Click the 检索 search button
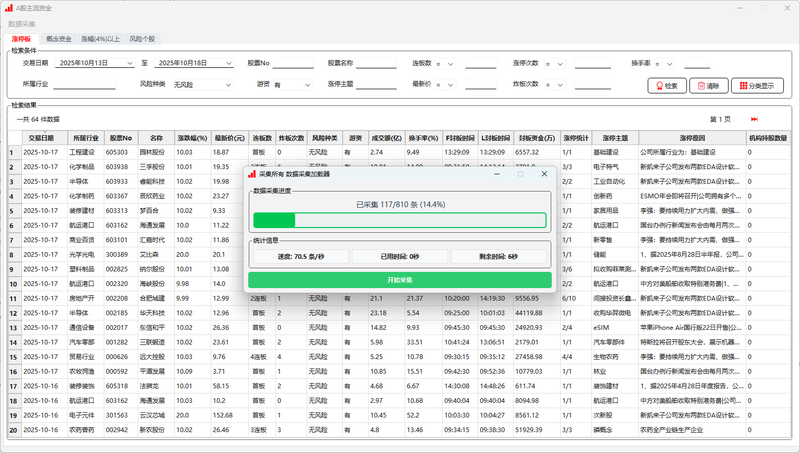The height and width of the screenshot is (453, 800). point(667,86)
